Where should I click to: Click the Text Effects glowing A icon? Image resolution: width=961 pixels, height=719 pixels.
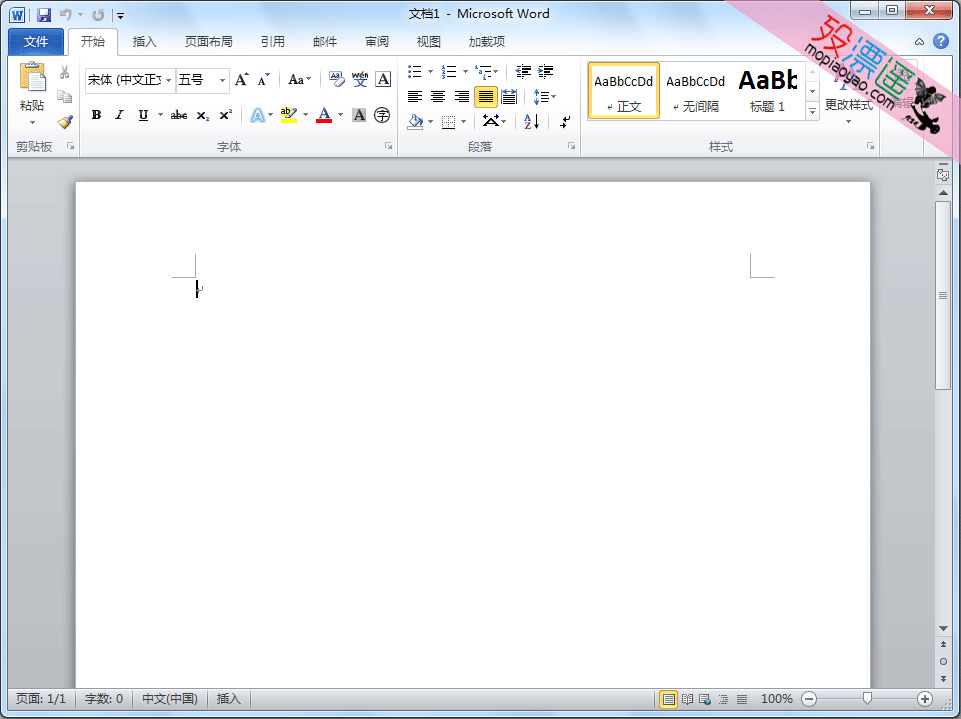click(x=257, y=115)
